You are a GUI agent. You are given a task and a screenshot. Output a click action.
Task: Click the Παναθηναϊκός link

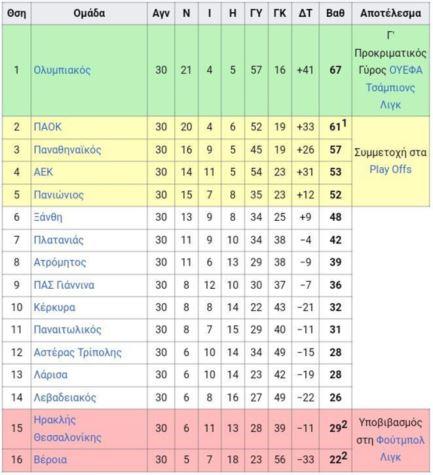(x=67, y=150)
